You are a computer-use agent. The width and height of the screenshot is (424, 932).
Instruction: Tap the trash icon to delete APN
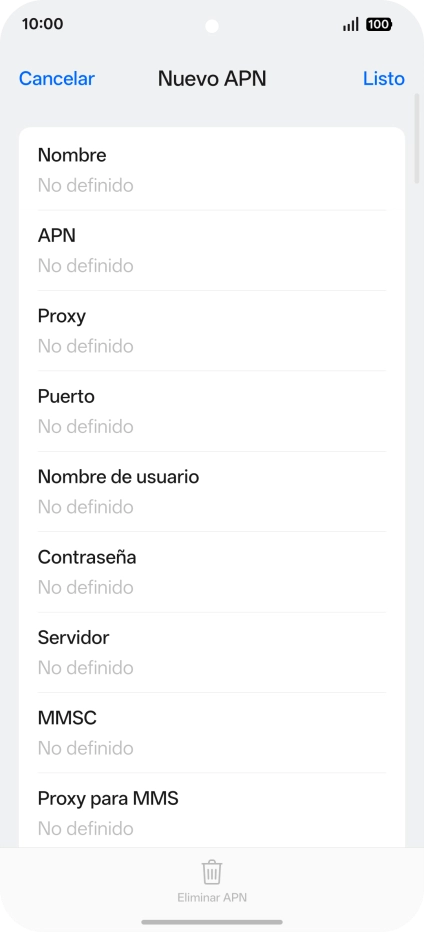tap(212, 872)
